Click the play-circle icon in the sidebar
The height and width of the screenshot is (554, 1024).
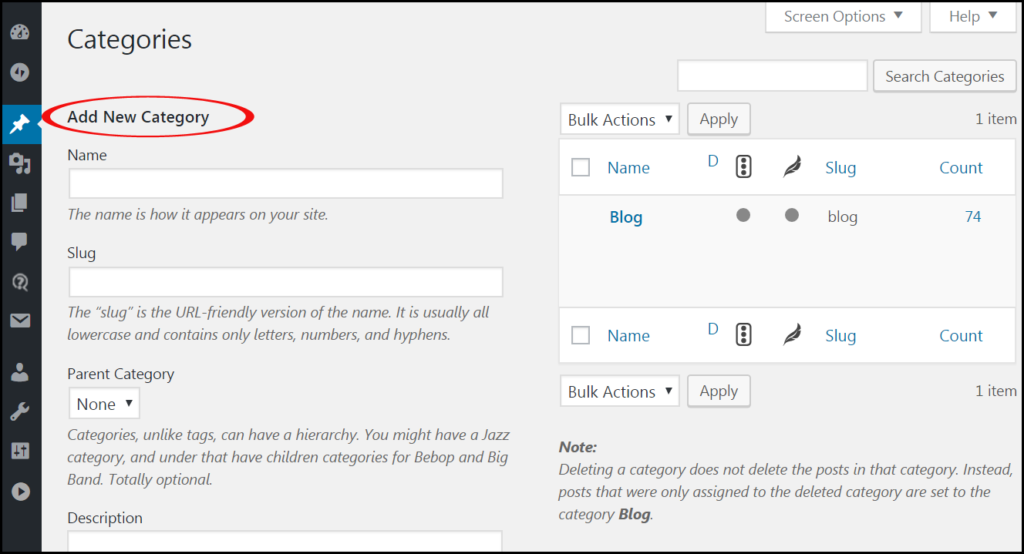tap(19, 491)
